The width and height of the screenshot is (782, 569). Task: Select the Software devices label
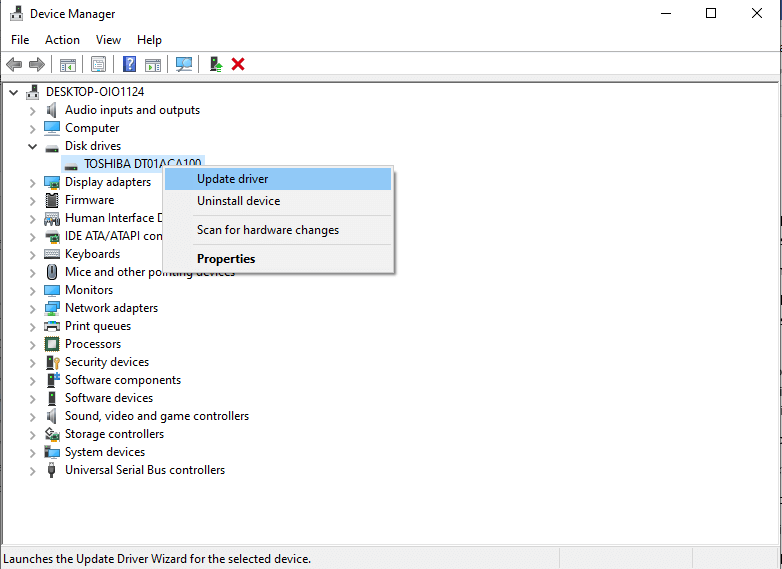[109, 398]
